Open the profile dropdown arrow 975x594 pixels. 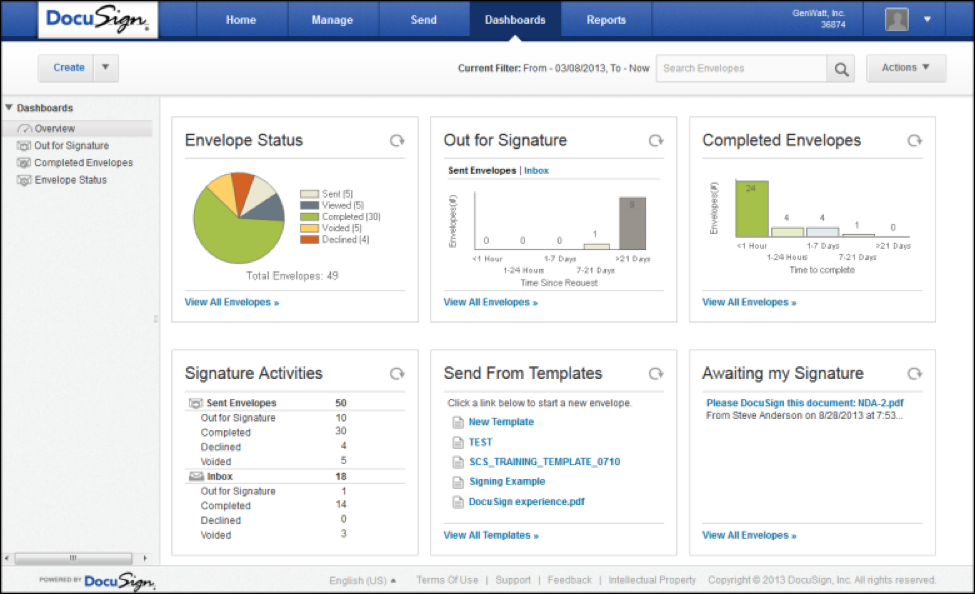coord(927,19)
